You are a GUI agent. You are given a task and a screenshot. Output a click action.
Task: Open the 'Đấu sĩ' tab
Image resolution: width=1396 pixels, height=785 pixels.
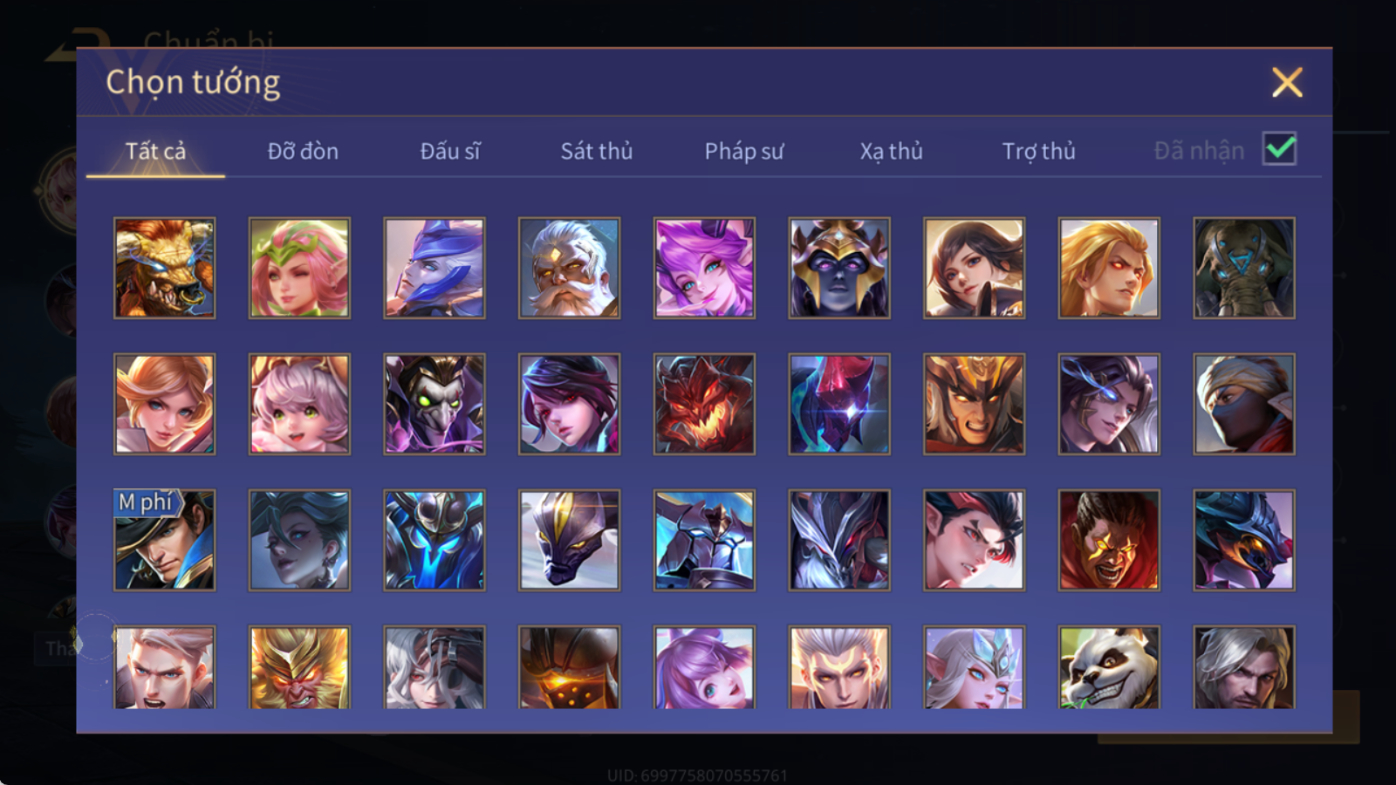450,151
